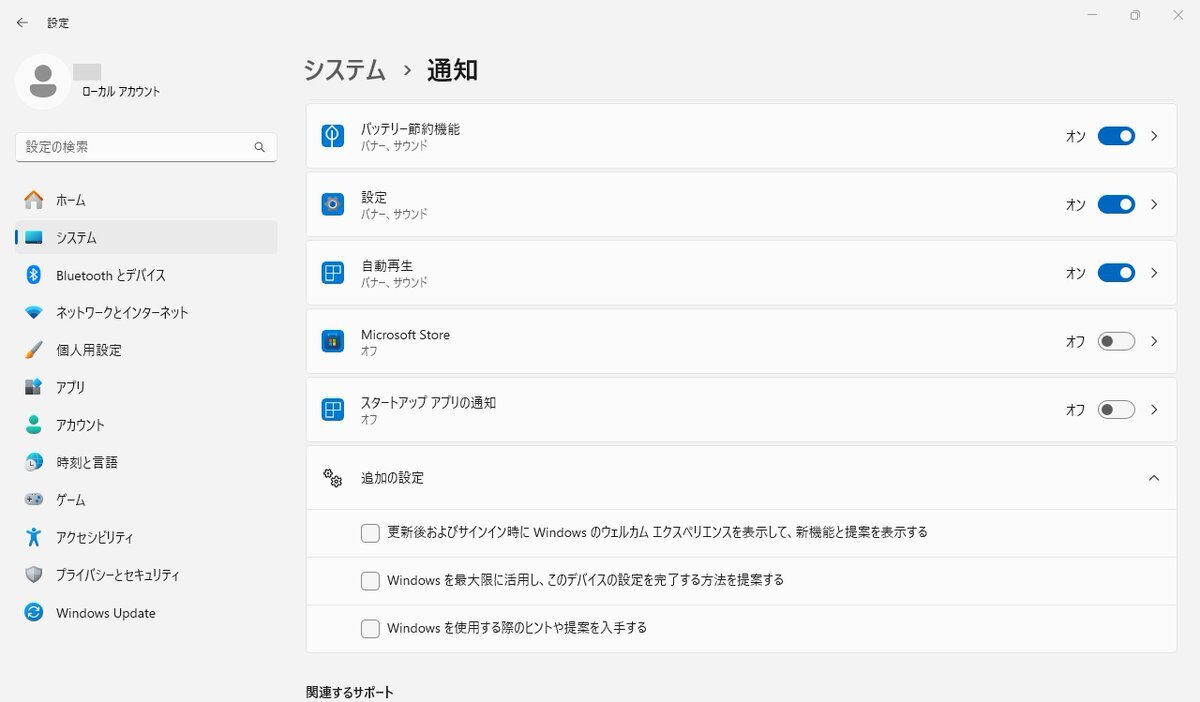The image size is (1200, 702).
Task: Open ネットワークとインターネット settings
Action: point(147,313)
